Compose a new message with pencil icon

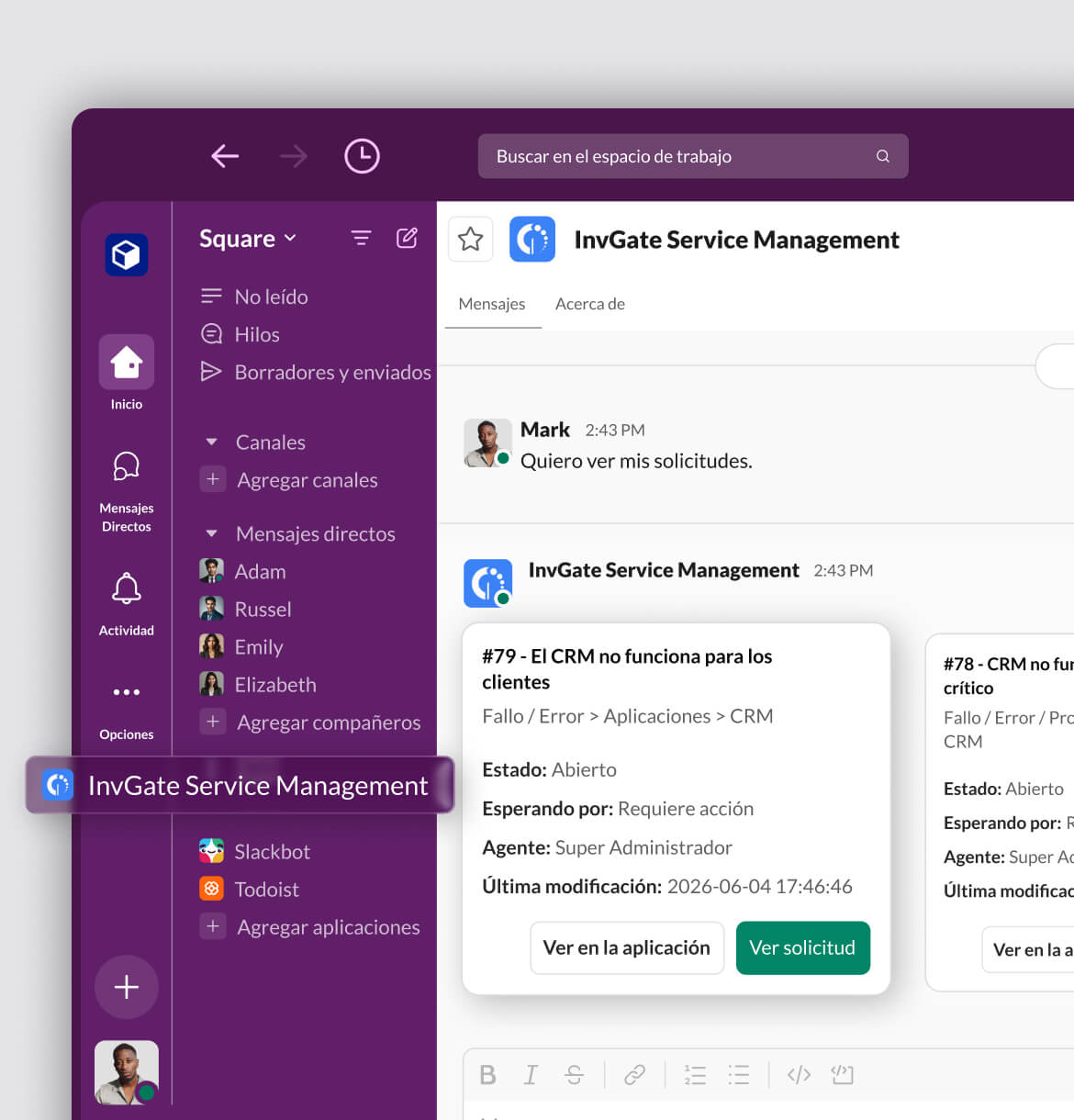tap(407, 239)
